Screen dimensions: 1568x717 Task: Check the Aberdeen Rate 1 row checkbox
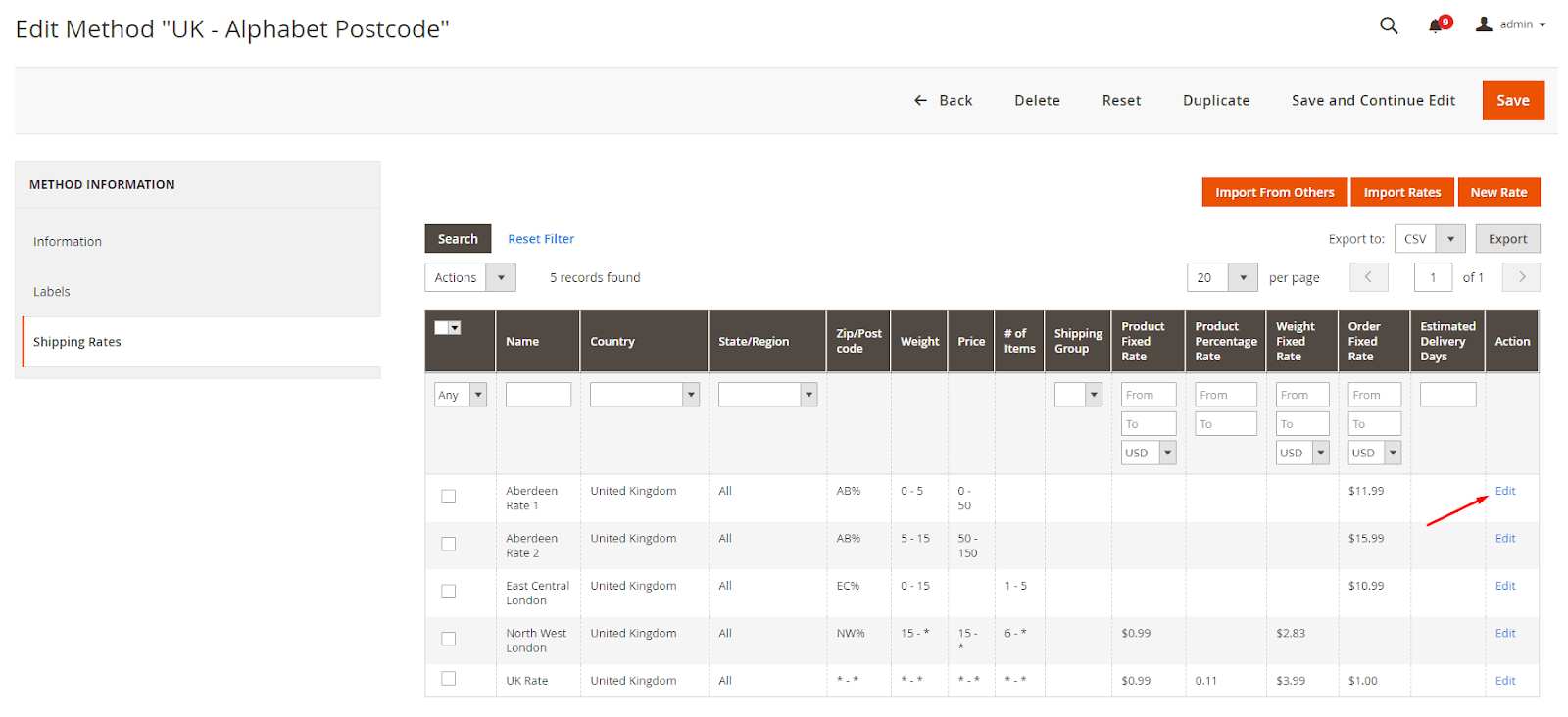coord(449,497)
